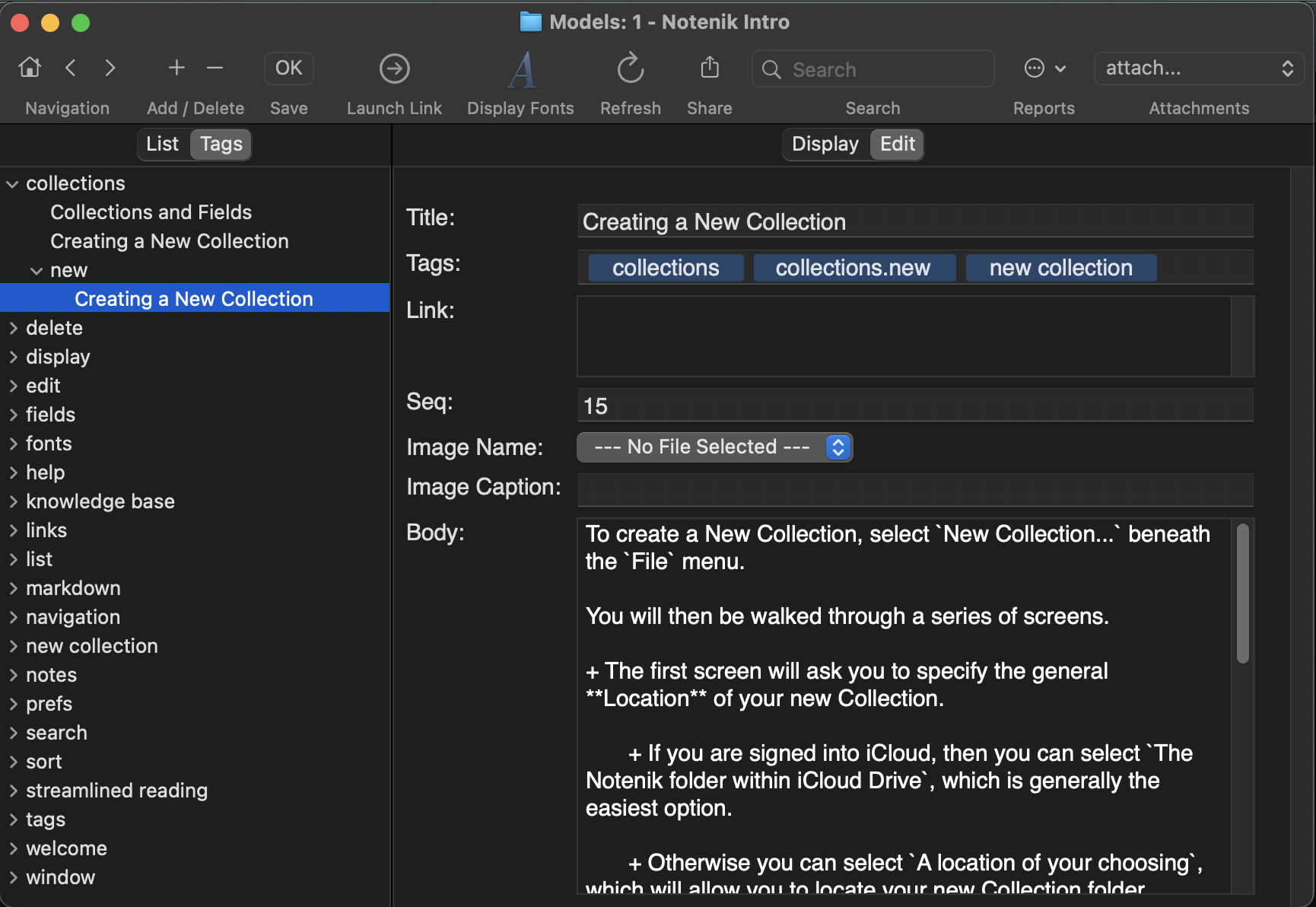Expand the markdown tag group
Image resolution: width=1316 pixels, height=907 pixels.
(x=13, y=588)
